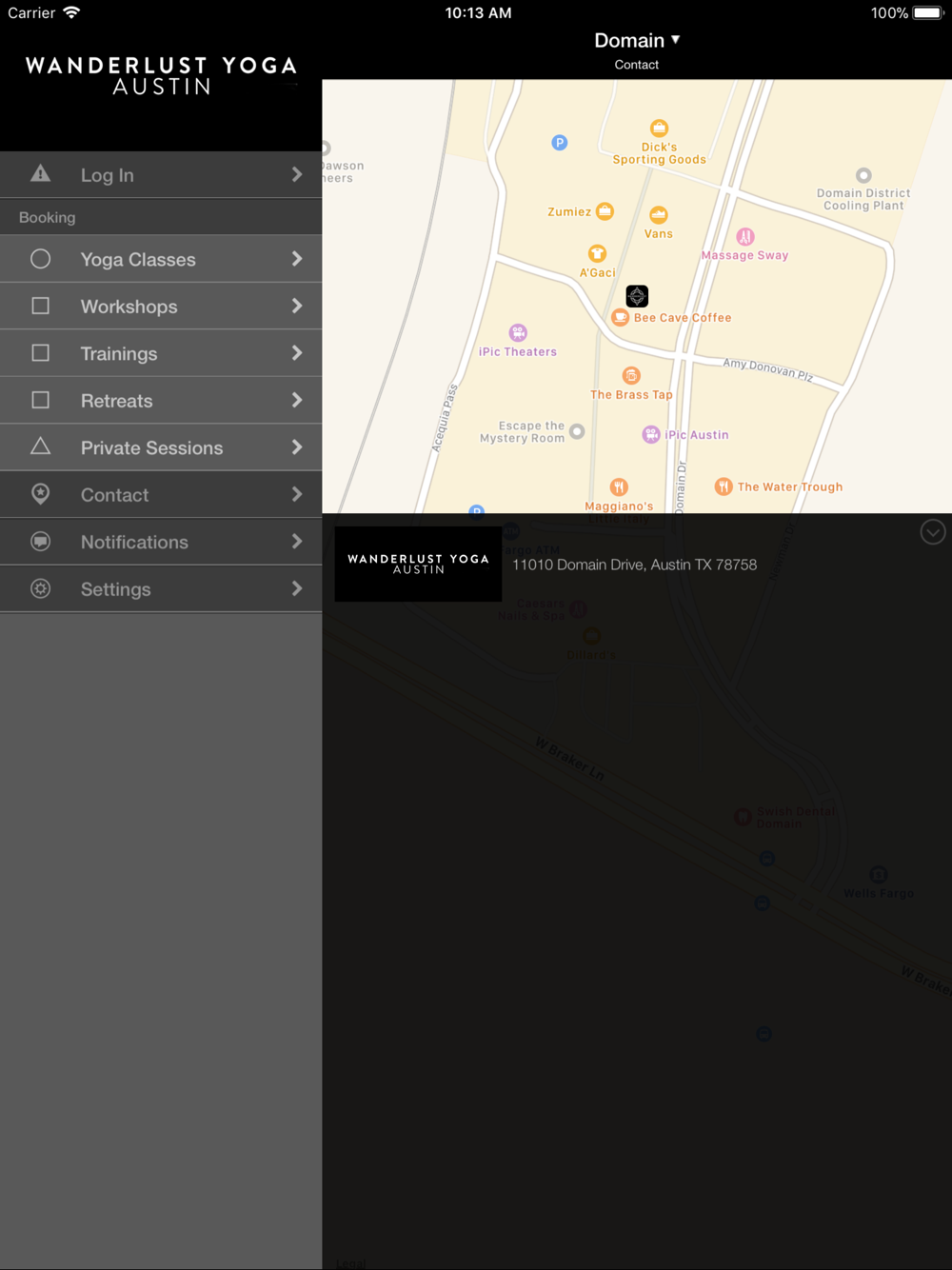This screenshot has height=1270, width=952.
Task: Collapse the address panel with the down chevron
Action: click(933, 532)
